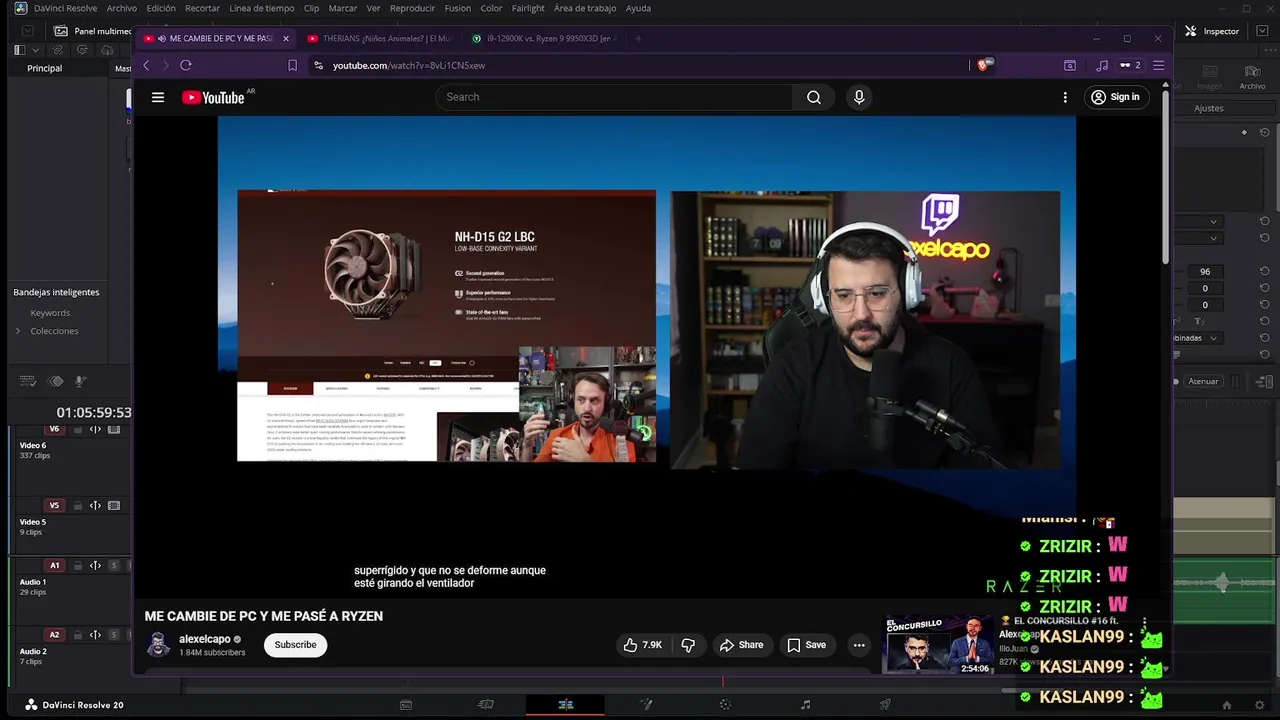Toggle the Resolve Inspector panel
Screen dimensions: 1280x720
(x=1212, y=31)
